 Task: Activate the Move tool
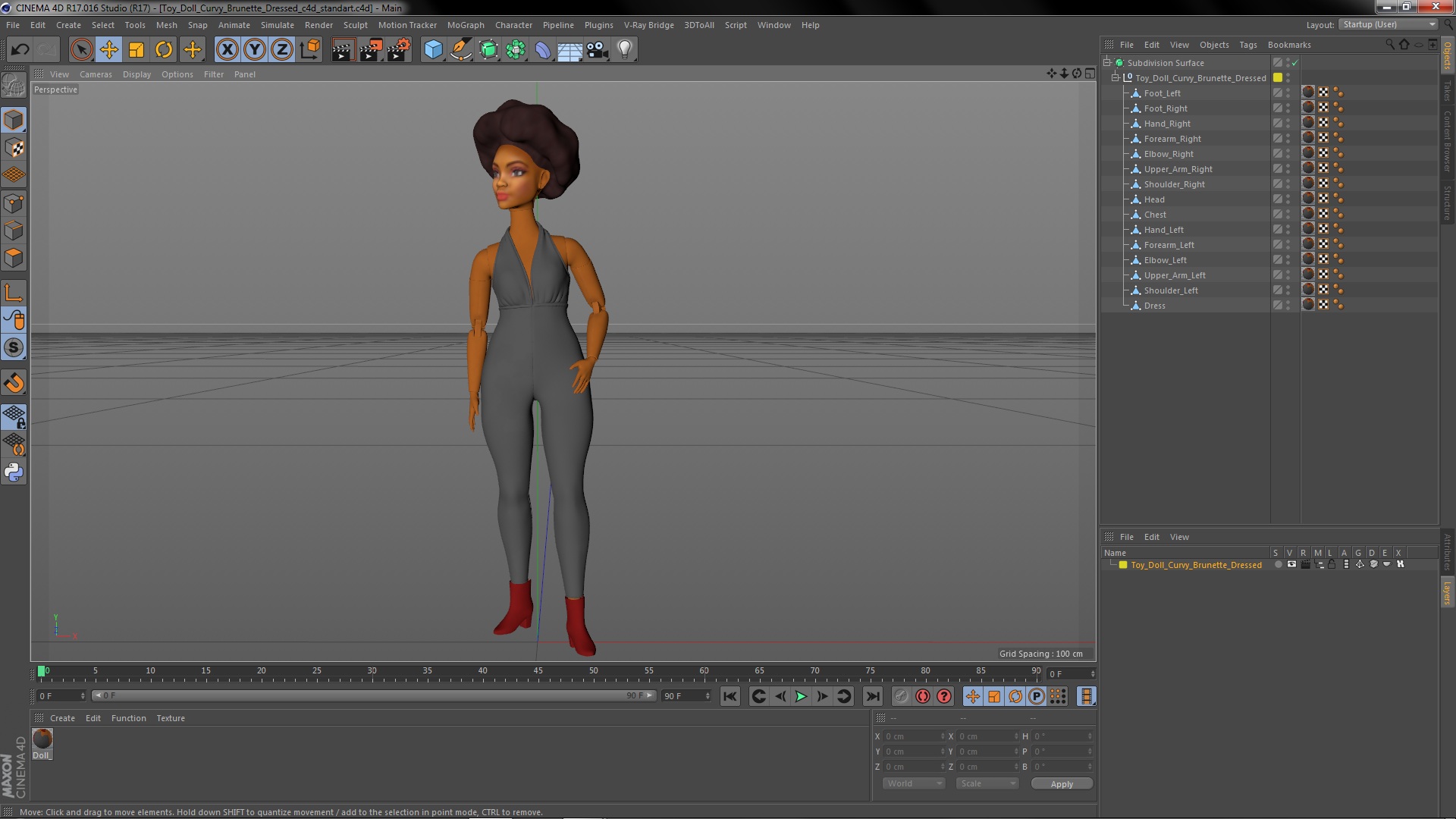(x=108, y=50)
